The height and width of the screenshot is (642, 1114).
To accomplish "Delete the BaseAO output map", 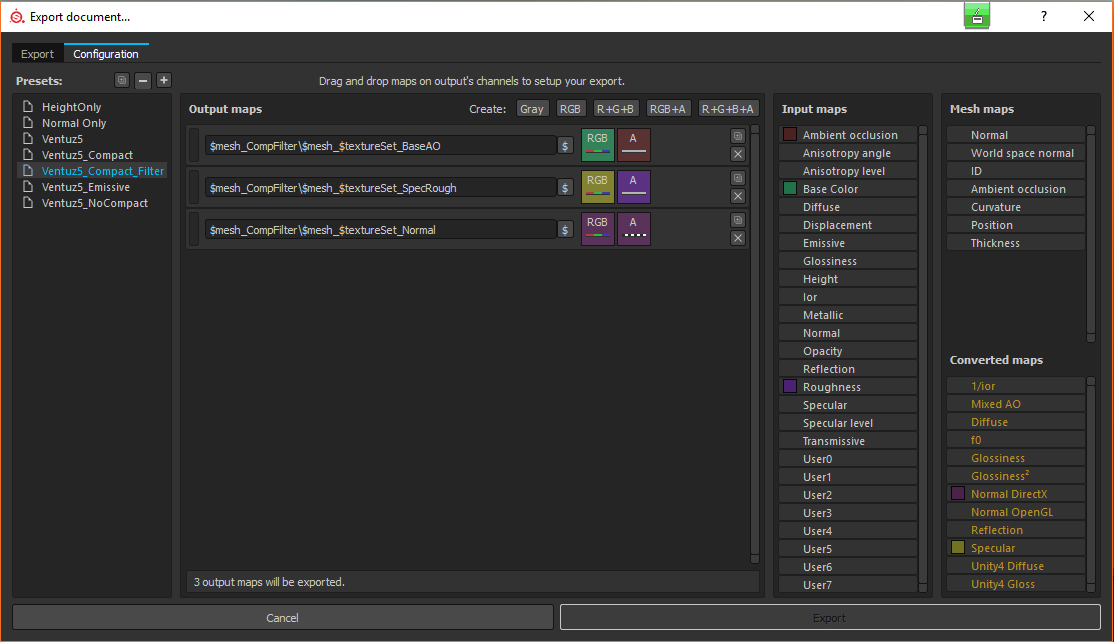I will point(738,154).
